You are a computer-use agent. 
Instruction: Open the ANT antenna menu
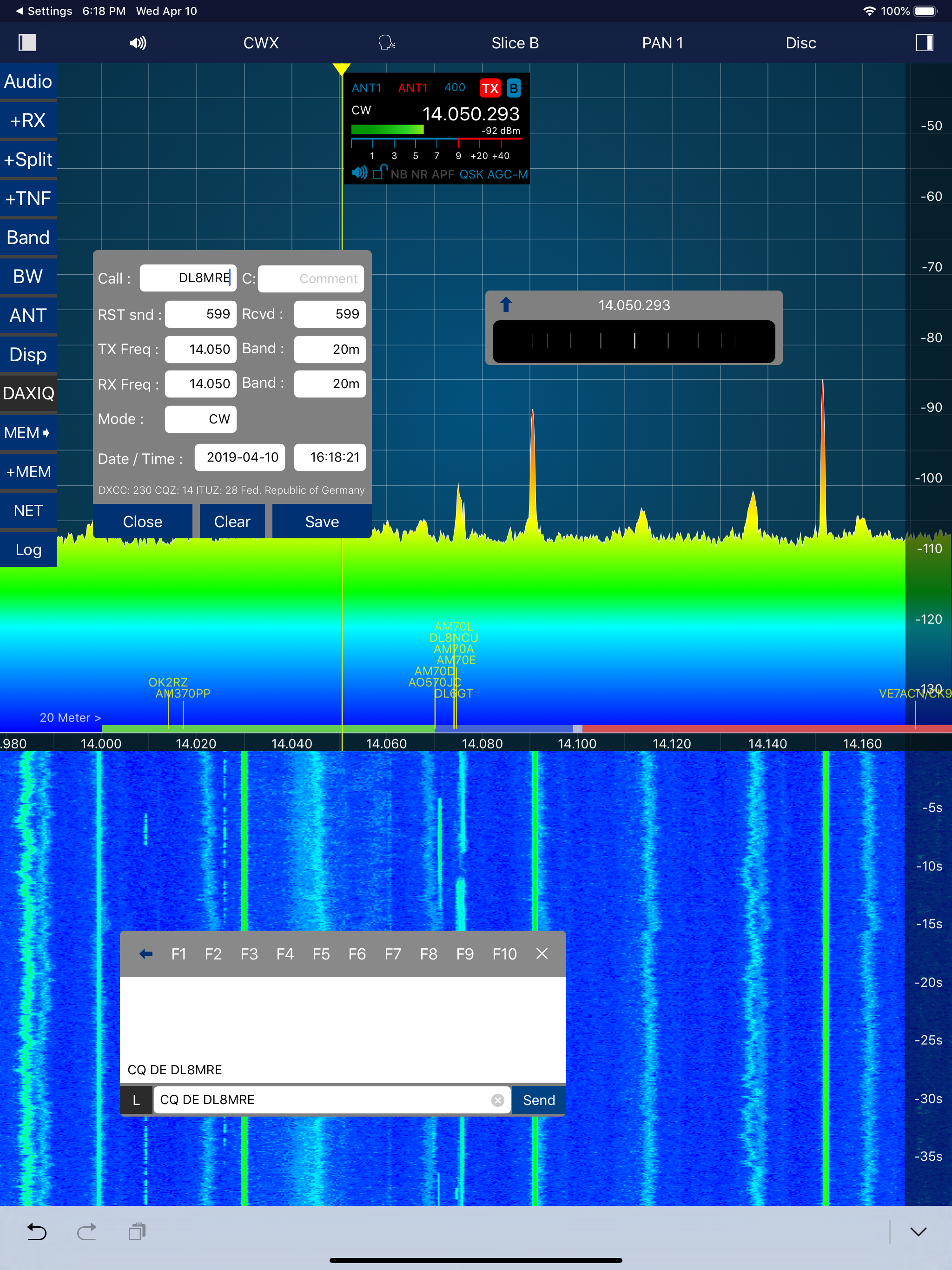[28, 316]
